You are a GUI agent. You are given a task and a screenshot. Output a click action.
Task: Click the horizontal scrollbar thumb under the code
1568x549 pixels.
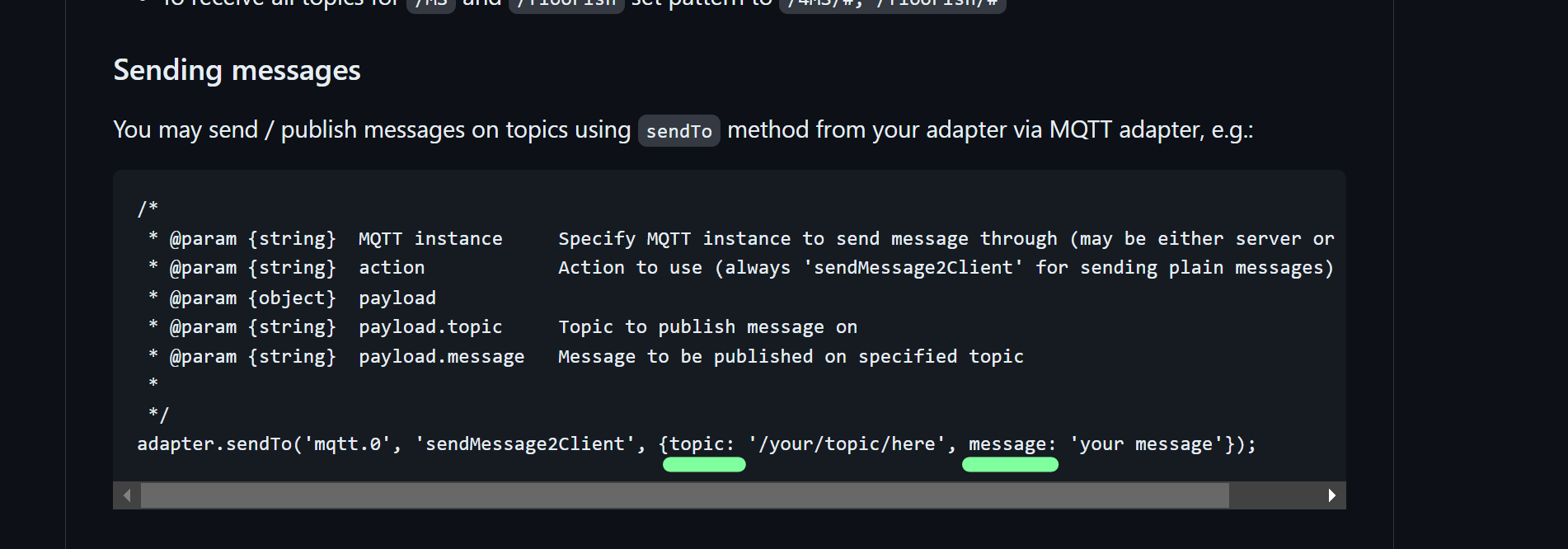(x=684, y=495)
